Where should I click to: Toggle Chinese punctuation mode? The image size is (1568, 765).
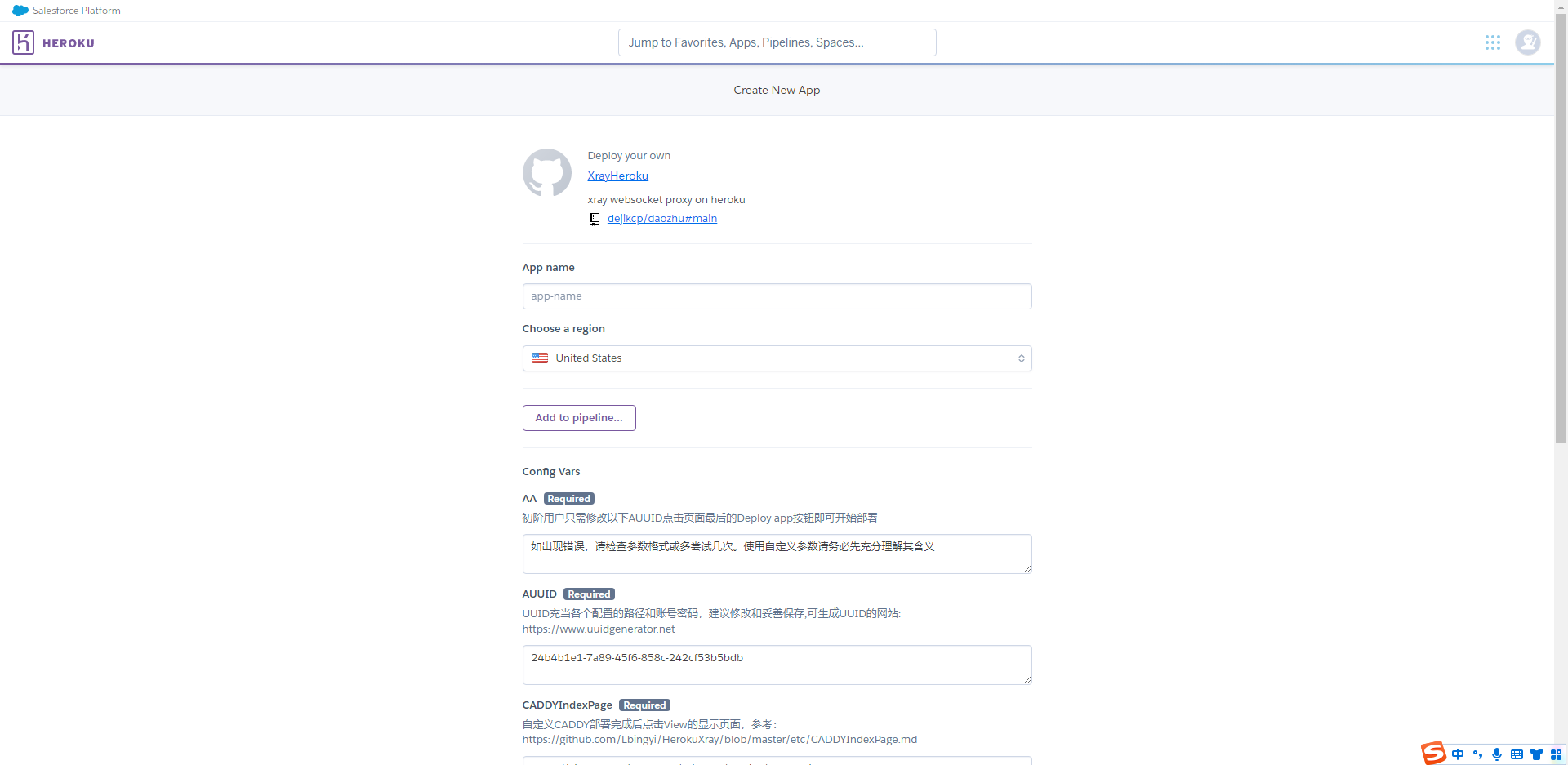click(1477, 754)
